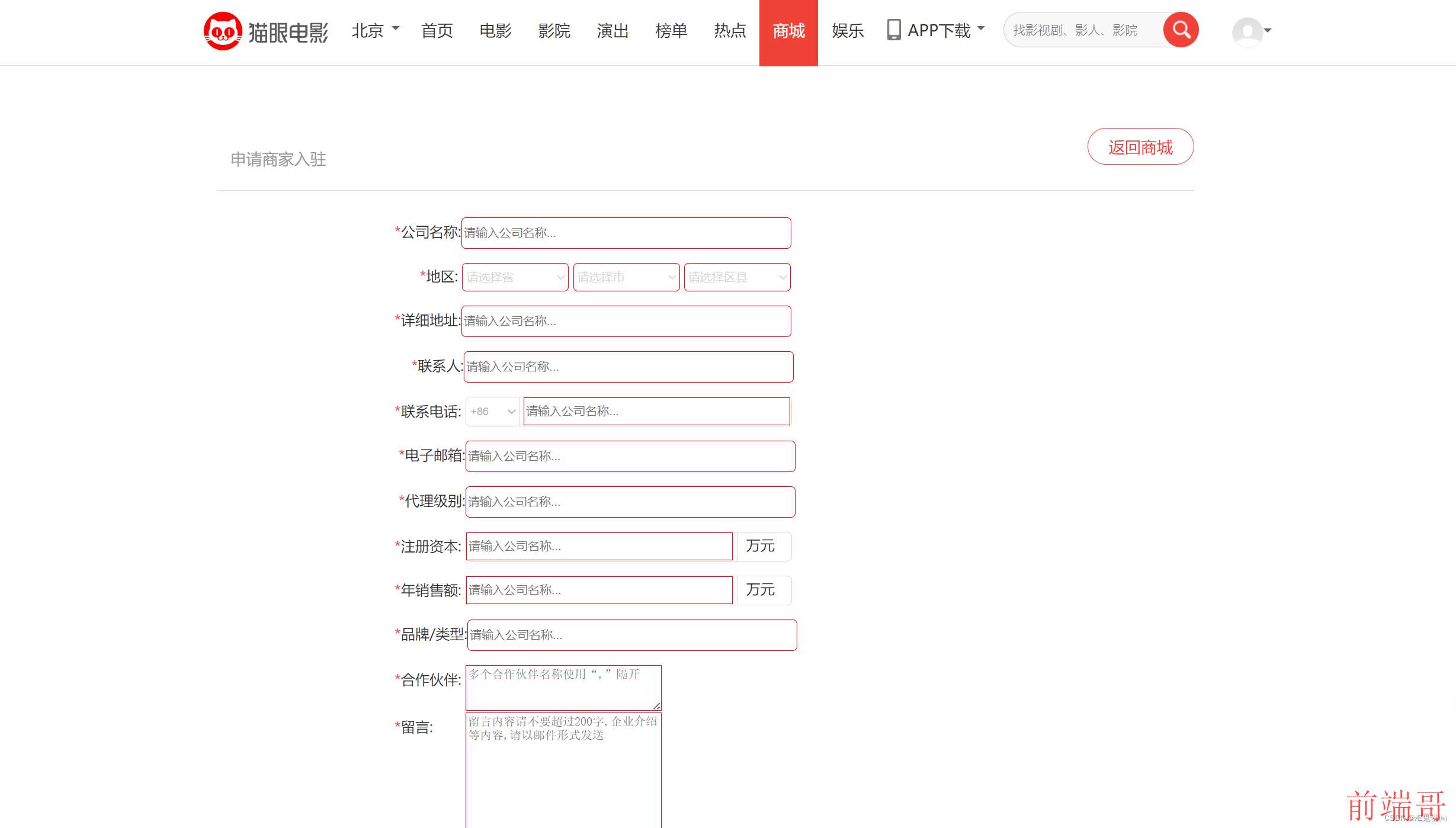Open the 请选择区县 district dropdown
The width and height of the screenshot is (1456, 828).
coord(737,277)
